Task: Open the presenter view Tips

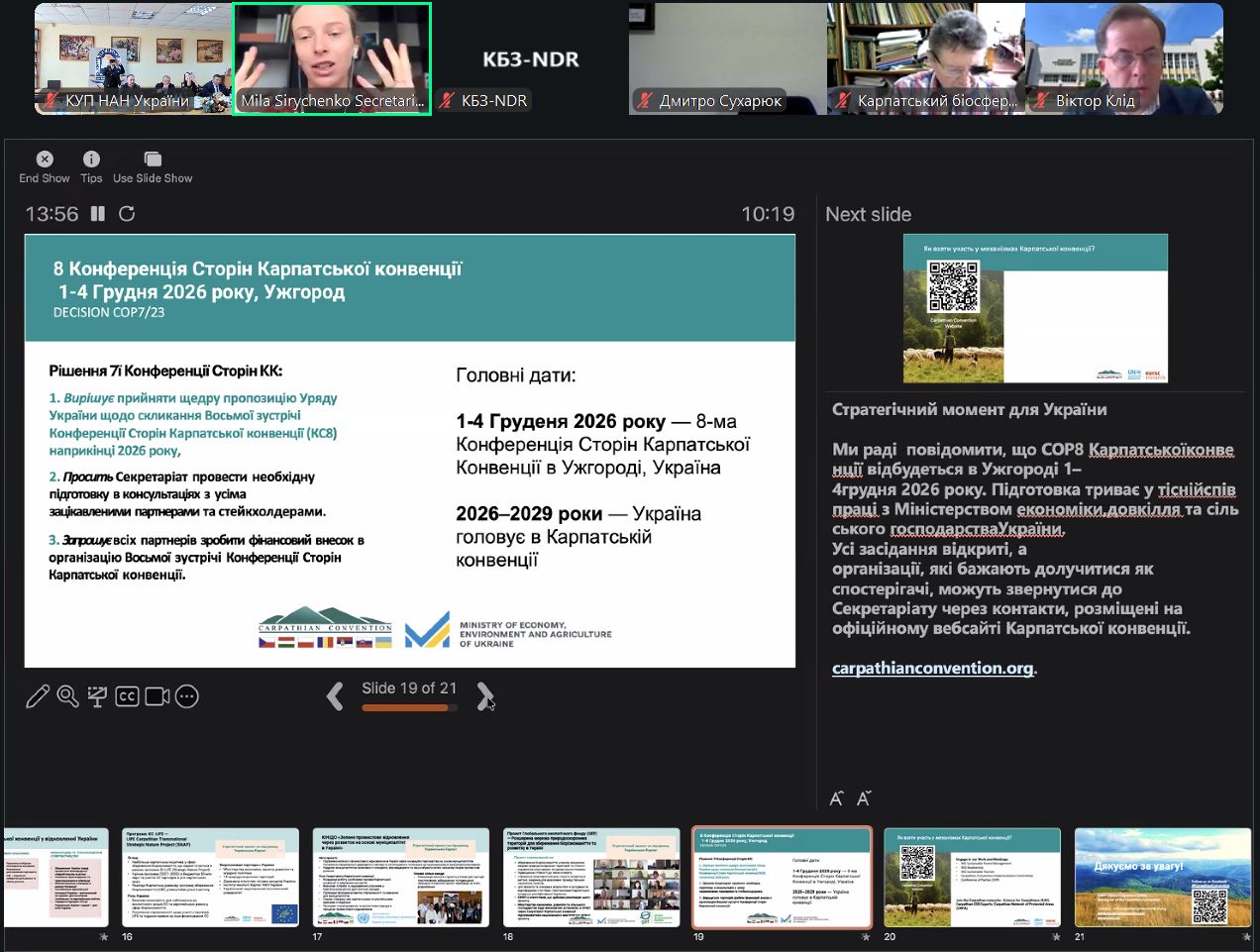Action: click(x=91, y=167)
